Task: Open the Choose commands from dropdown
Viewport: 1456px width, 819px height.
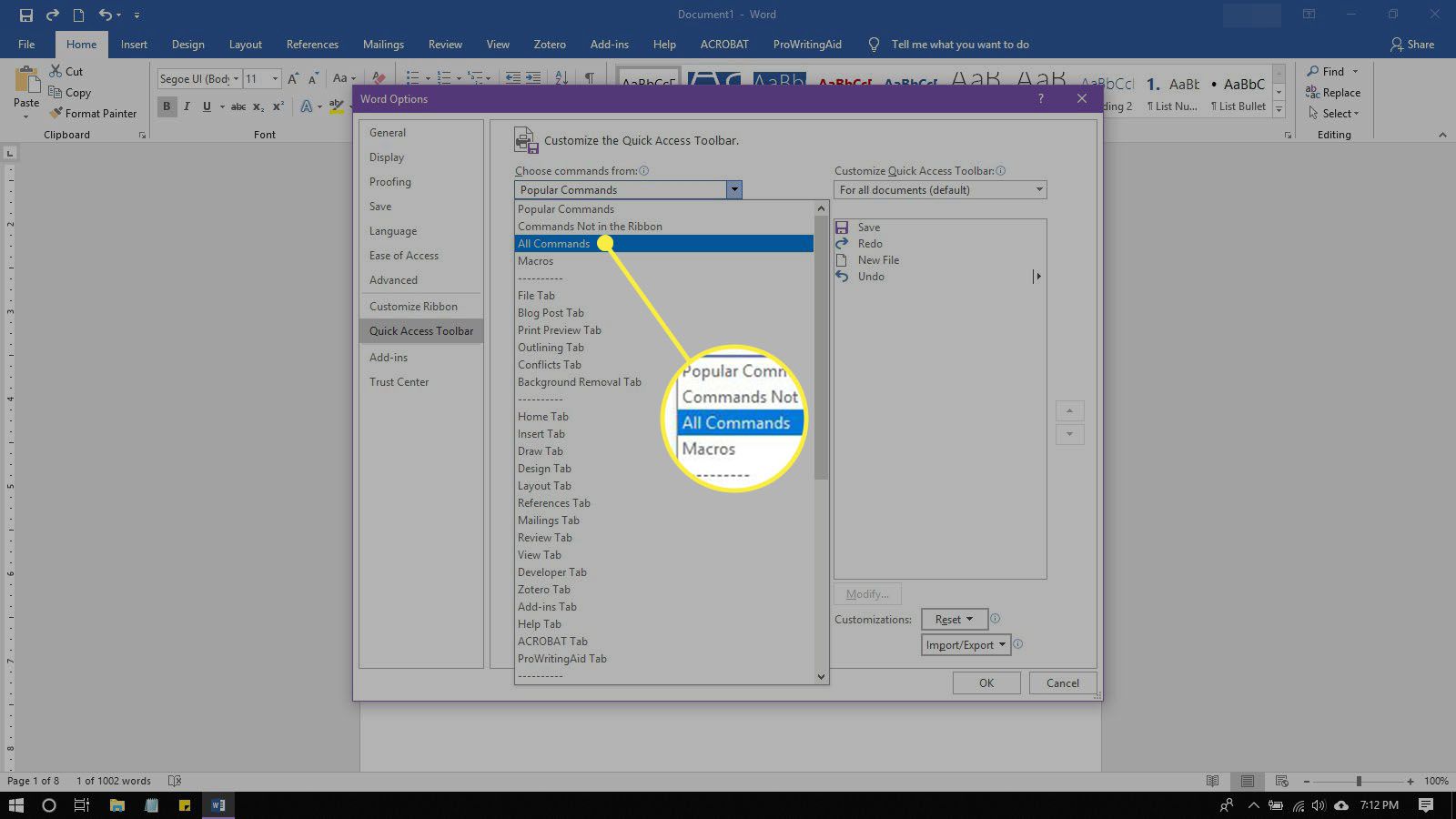Action: pos(628,189)
